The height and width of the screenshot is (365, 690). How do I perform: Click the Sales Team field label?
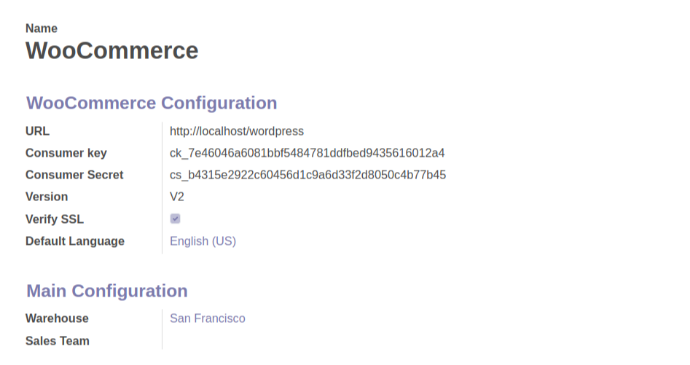[x=57, y=341]
